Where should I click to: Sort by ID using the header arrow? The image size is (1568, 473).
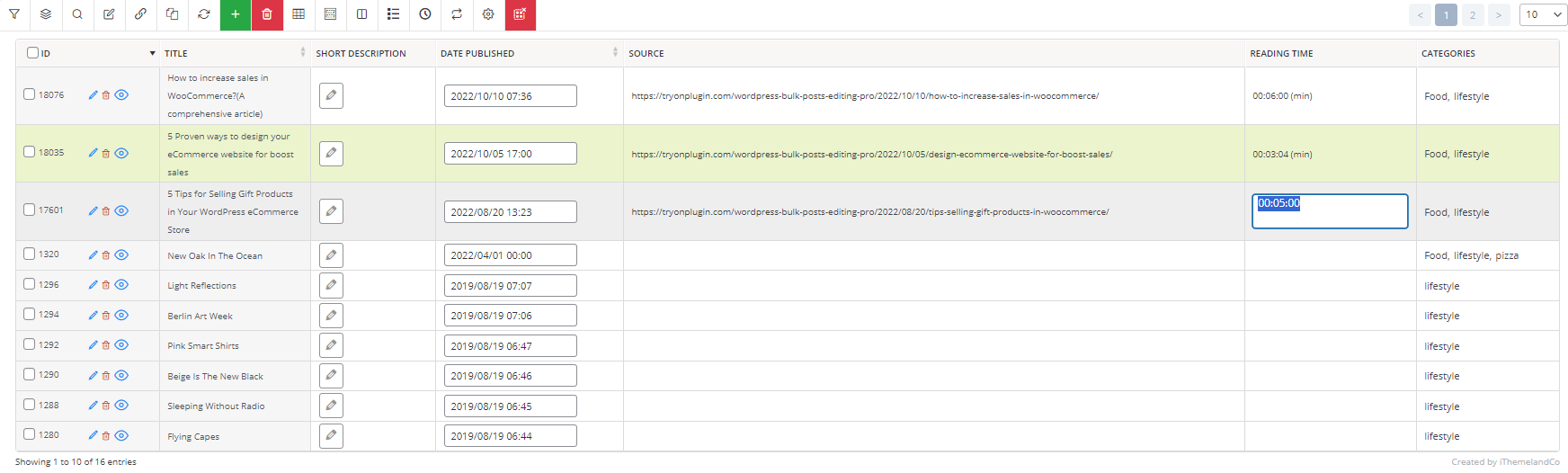point(152,53)
